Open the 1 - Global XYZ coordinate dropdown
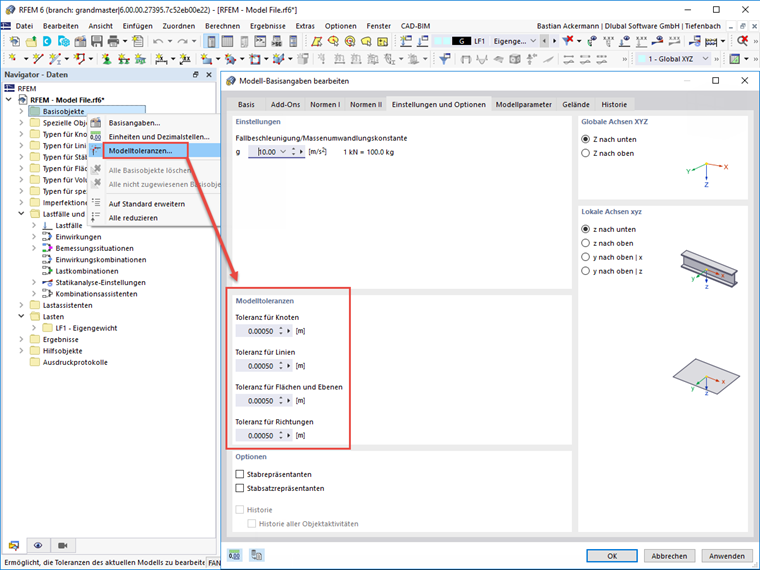 706,59
